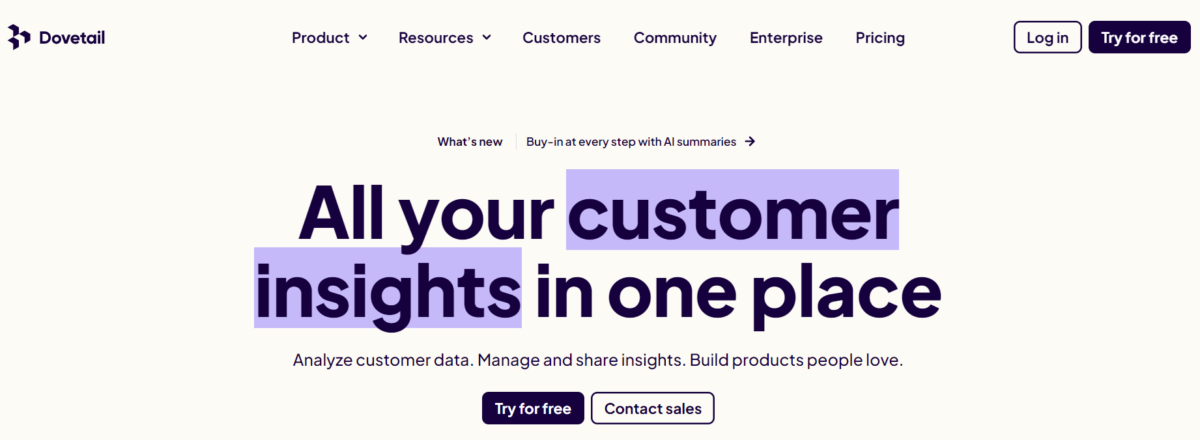Click the arrow icon after AI summaries
The height and width of the screenshot is (440, 1200).
pyautogui.click(x=750, y=142)
